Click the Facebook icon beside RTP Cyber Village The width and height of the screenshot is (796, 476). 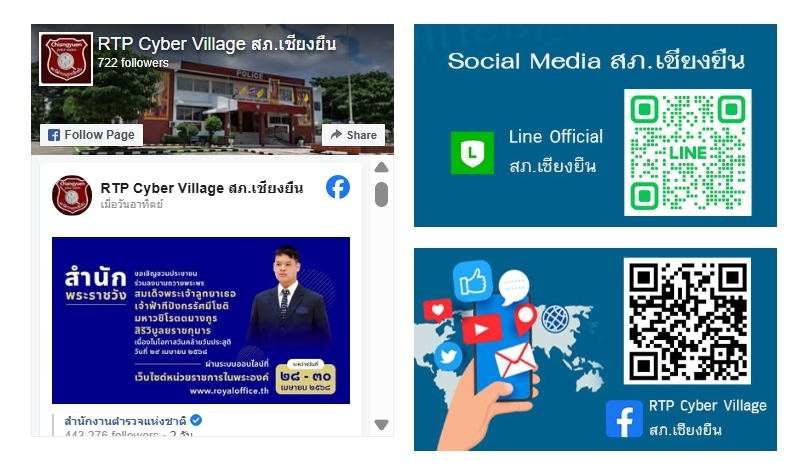[x=624, y=419]
